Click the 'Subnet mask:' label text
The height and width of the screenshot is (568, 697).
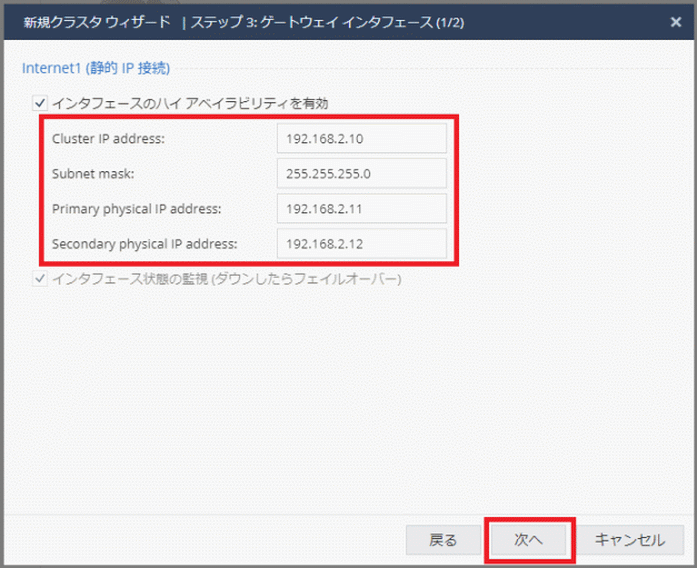point(91,173)
